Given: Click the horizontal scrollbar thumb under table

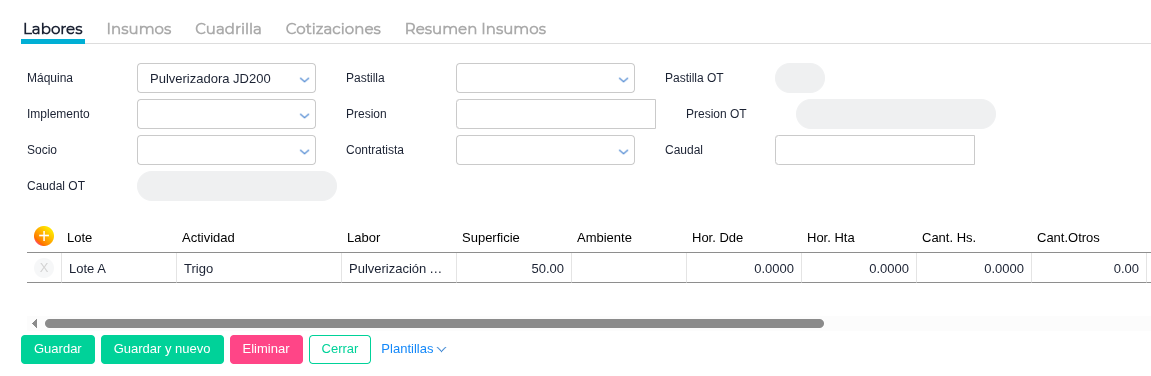Looking at the screenshot, I should click(x=435, y=323).
